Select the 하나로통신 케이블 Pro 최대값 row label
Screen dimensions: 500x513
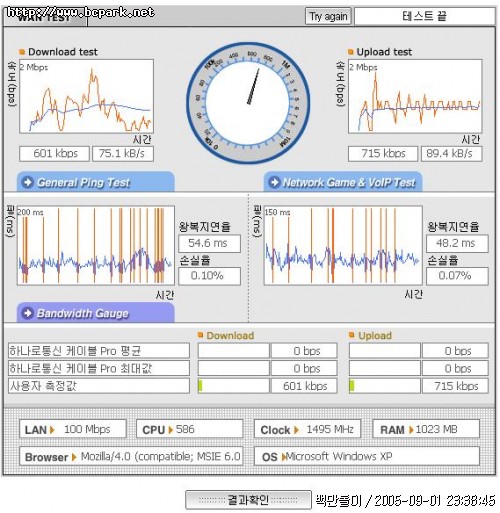pyautogui.click(x=99, y=368)
